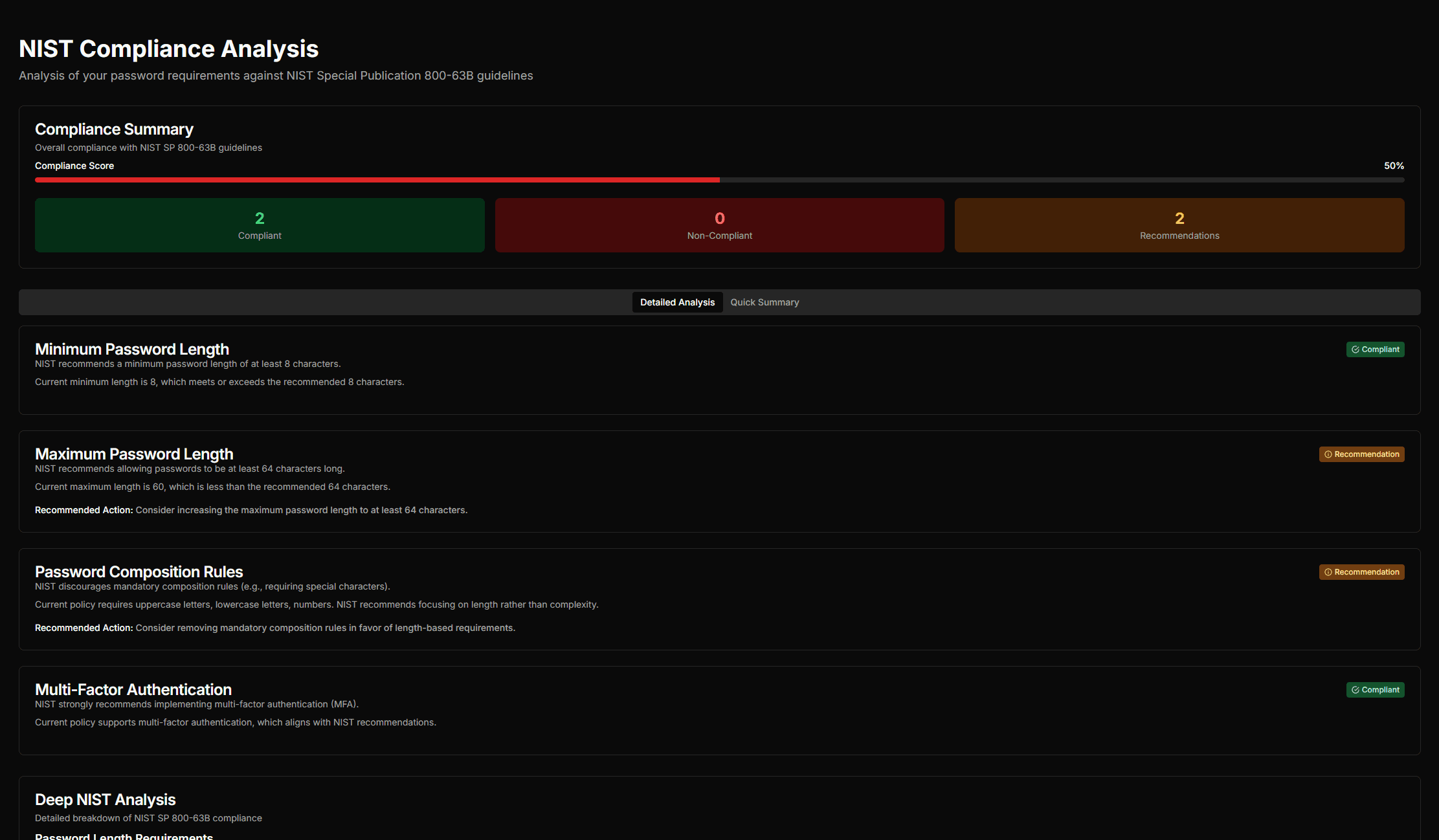Click the 'Detailed breakdown of NIST SP 800-63B compliance' text
1439x840 pixels.
[x=148, y=818]
